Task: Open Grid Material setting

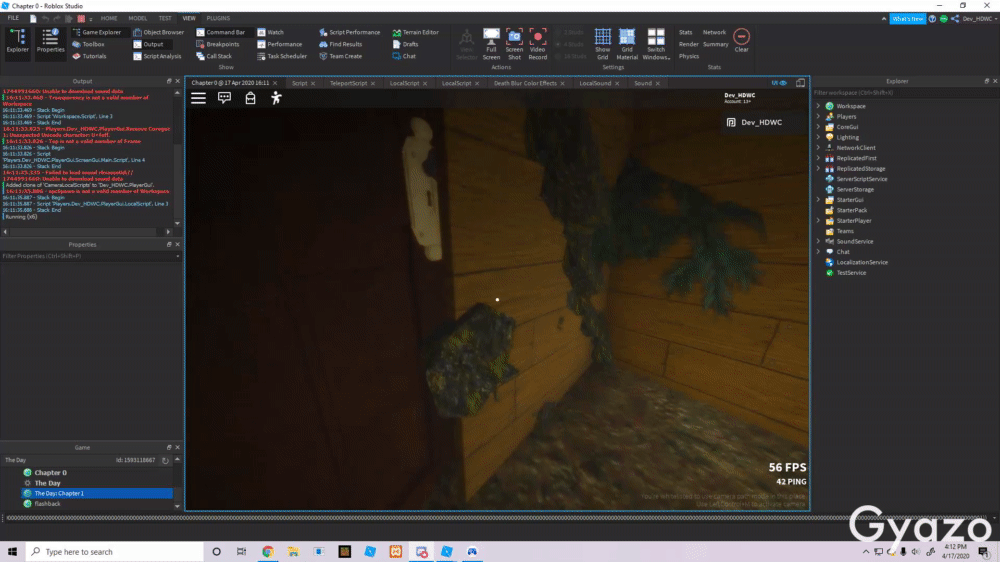Action: click(627, 44)
